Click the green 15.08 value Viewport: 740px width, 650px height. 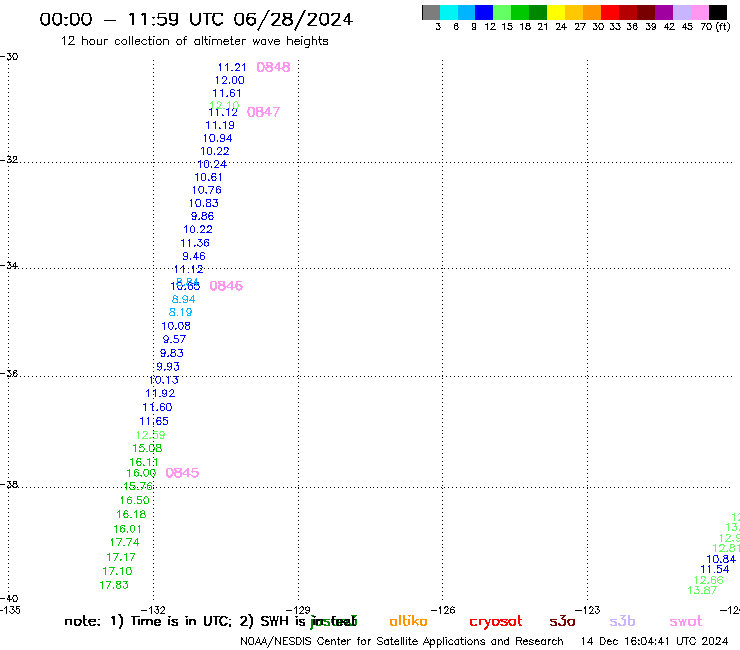(147, 448)
